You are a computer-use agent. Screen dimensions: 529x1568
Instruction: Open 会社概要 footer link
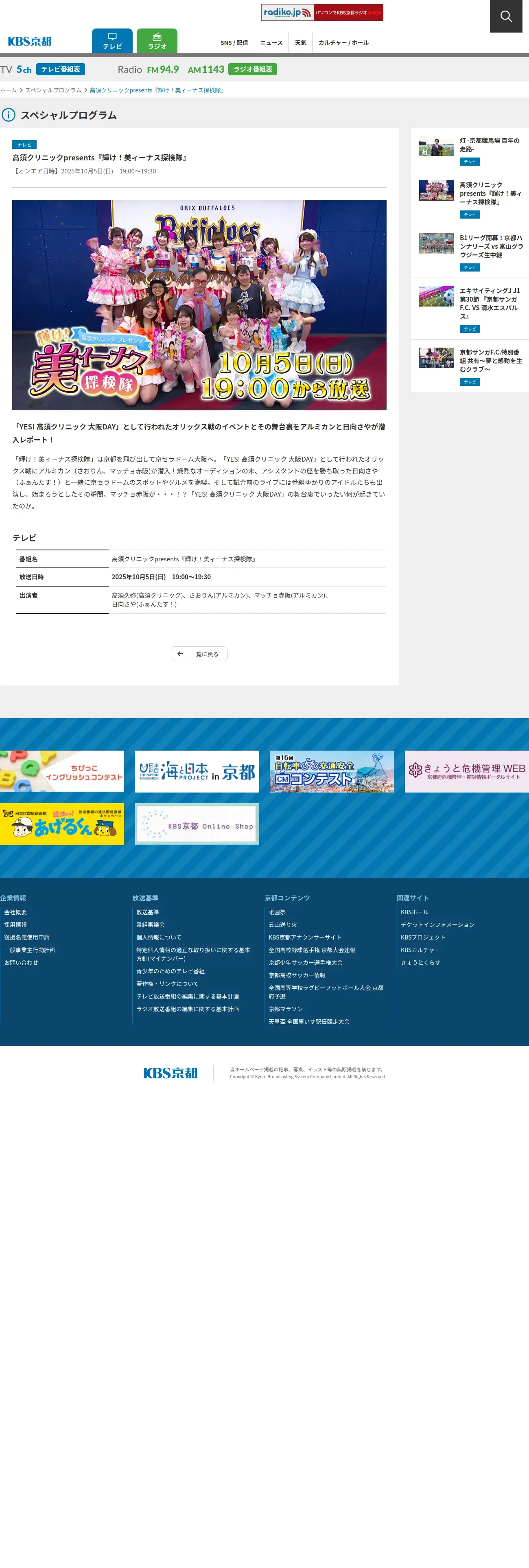click(x=15, y=913)
